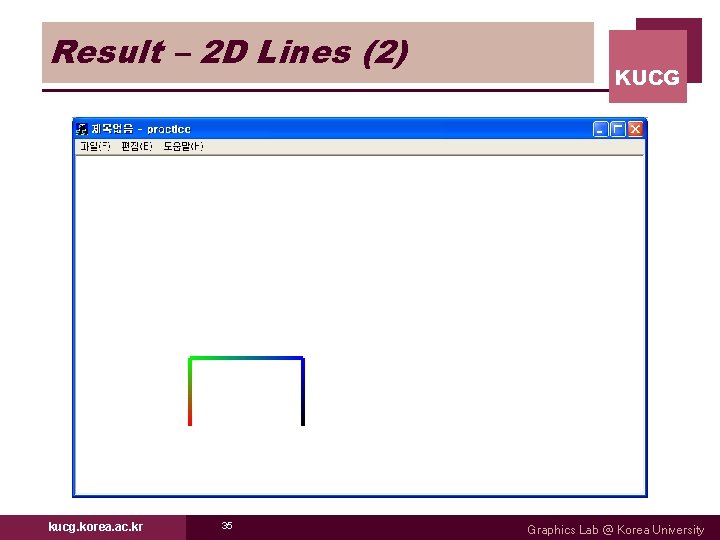Click the slide number 35
This screenshot has height=540, width=720.
pos(227,525)
